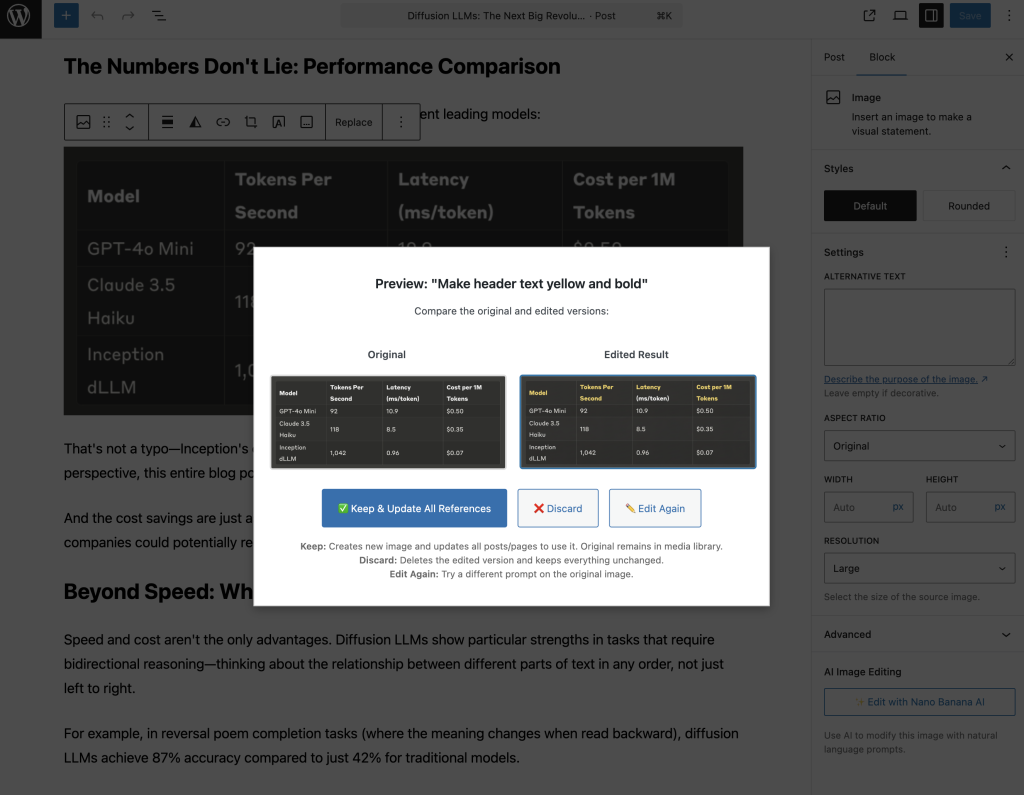Screen dimensions: 1024x795
Task: Click Edit with Nano Banana AI button
Action: (919, 702)
